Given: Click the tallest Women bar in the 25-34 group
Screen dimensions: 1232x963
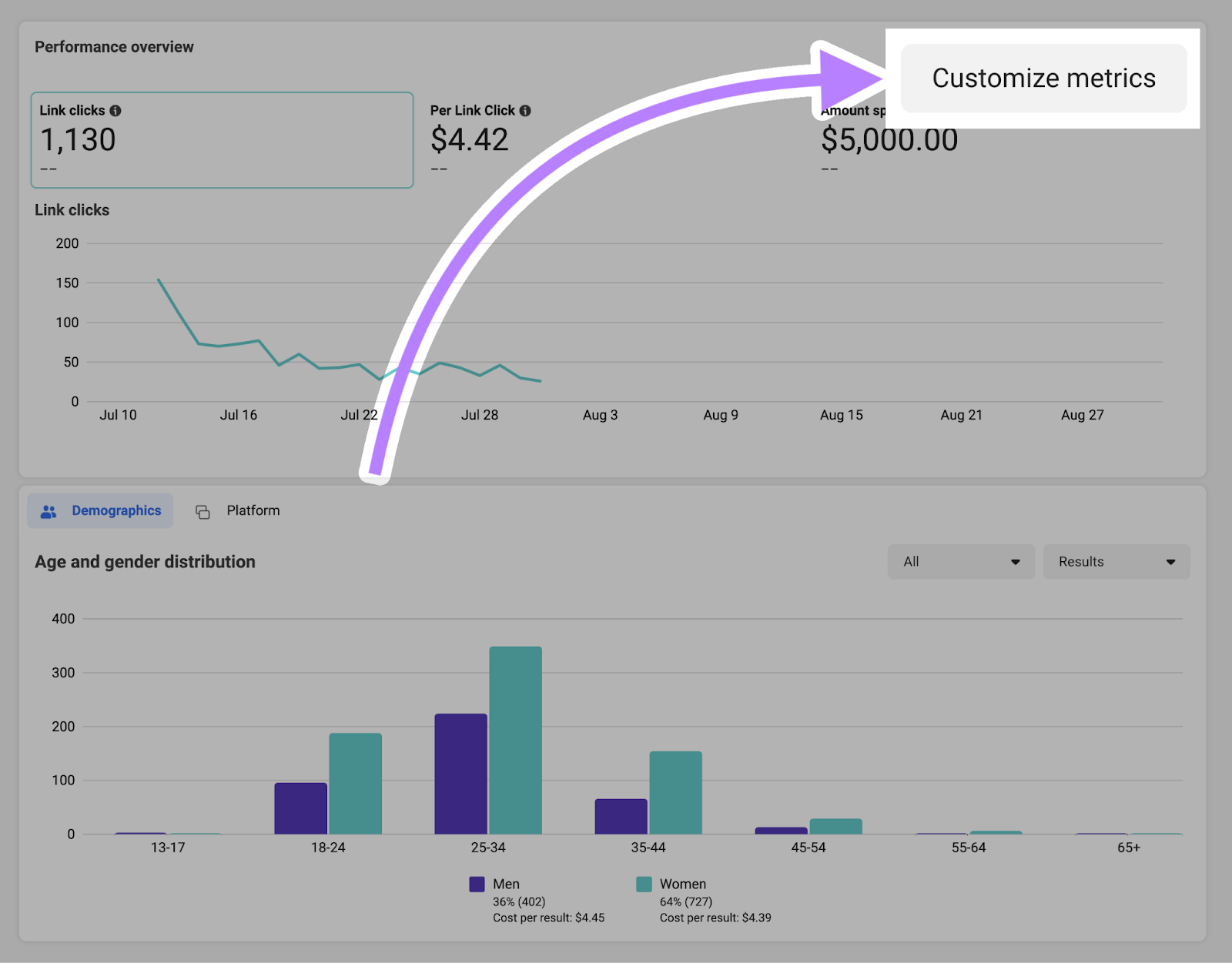Looking at the screenshot, I should point(514,739).
